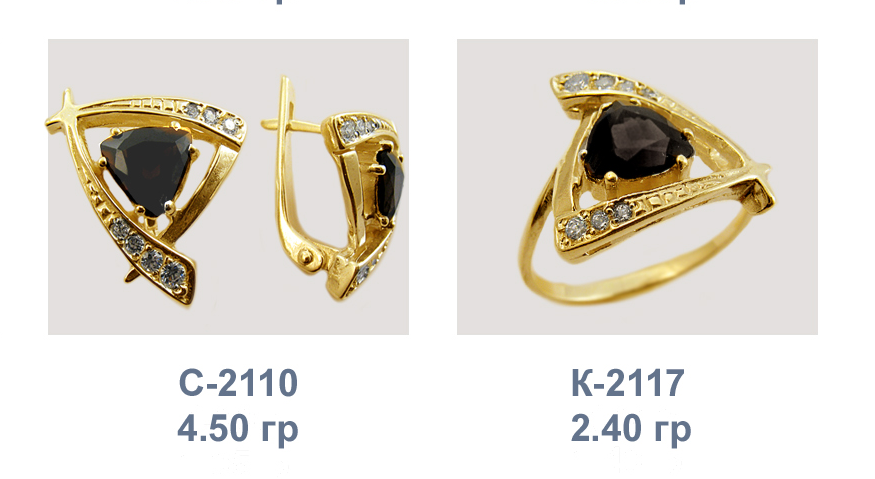Click the side-view earring with clasp
The image size is (875, 479).
click(334, 190)
